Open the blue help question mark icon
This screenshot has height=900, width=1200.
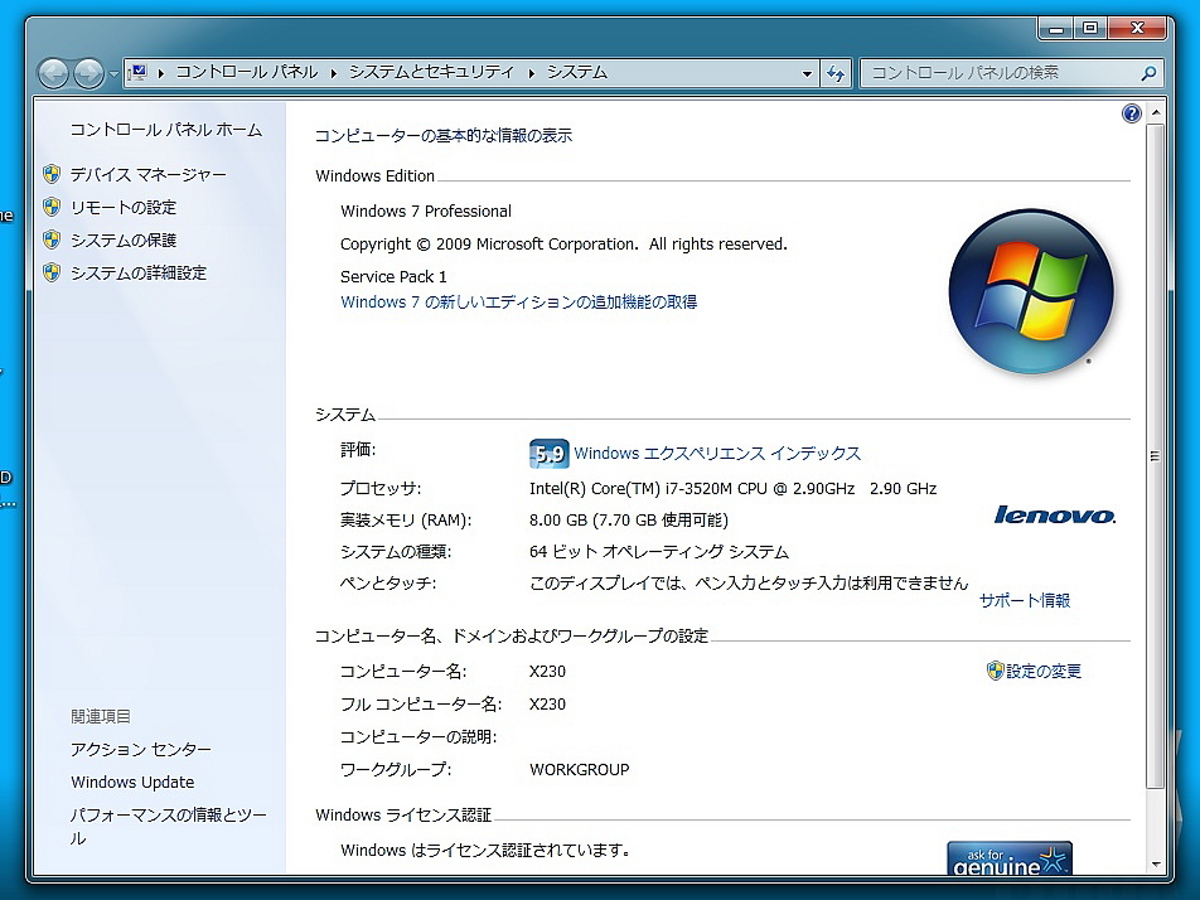[1131, 113]
